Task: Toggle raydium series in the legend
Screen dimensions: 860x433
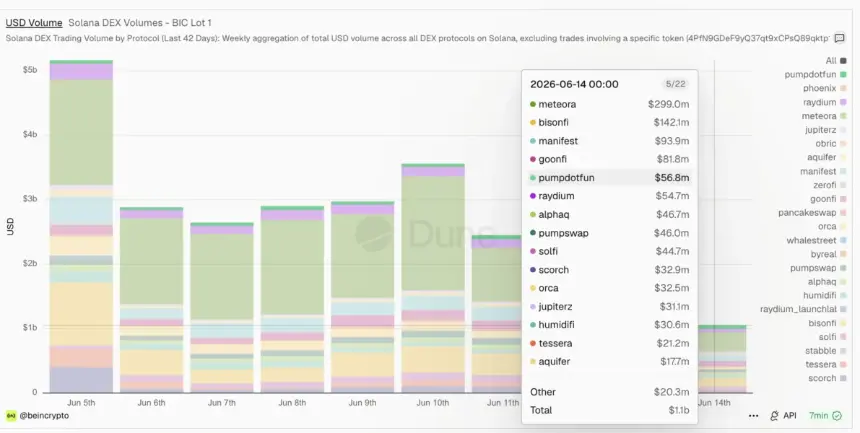Action: click(x=824, y=102)
